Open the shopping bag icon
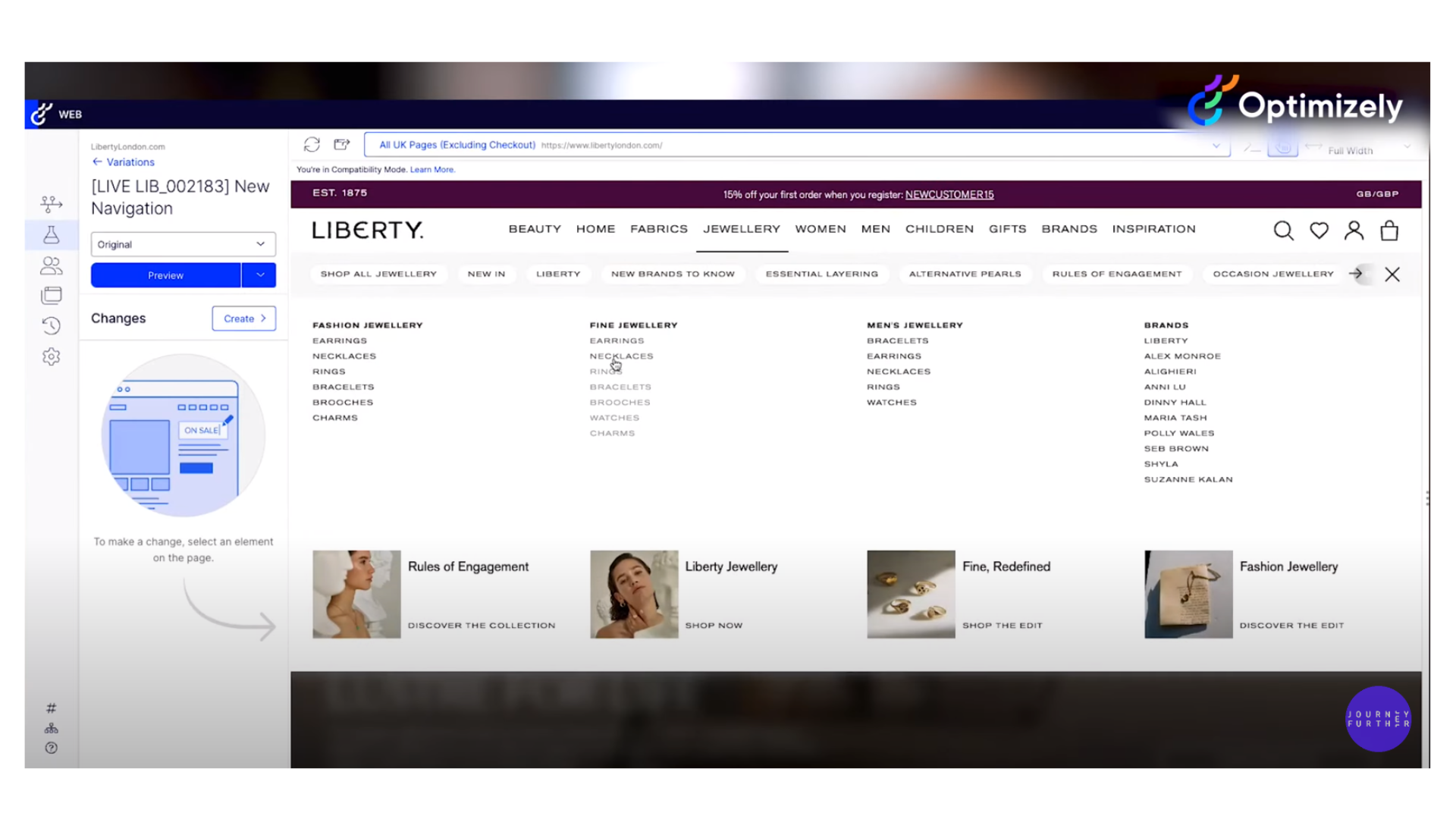 click(1389, 231)
